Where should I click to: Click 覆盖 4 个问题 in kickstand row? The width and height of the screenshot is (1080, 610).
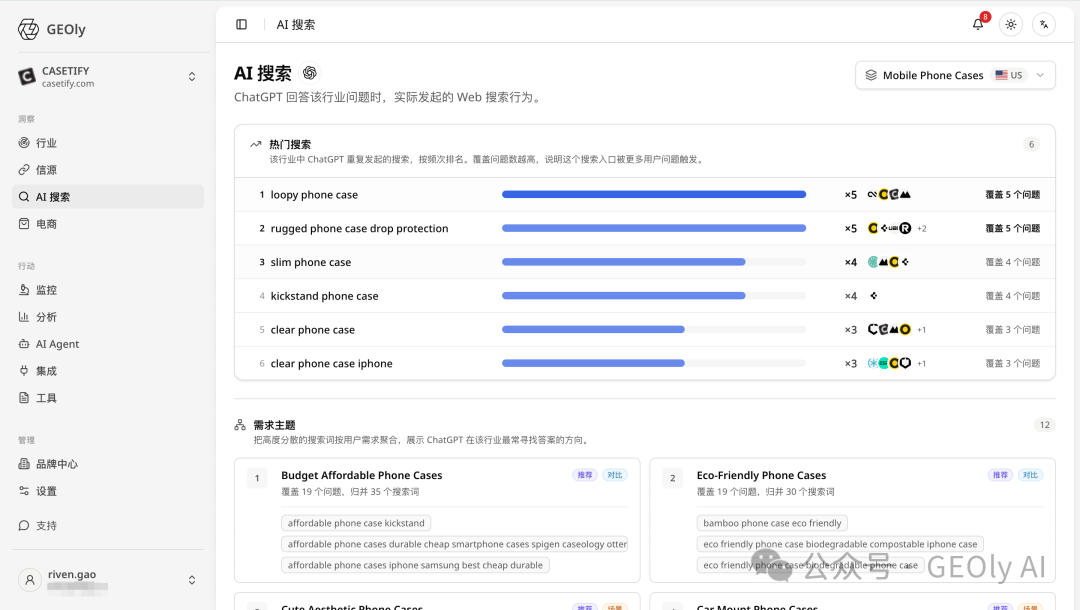tap(1012, 296)
